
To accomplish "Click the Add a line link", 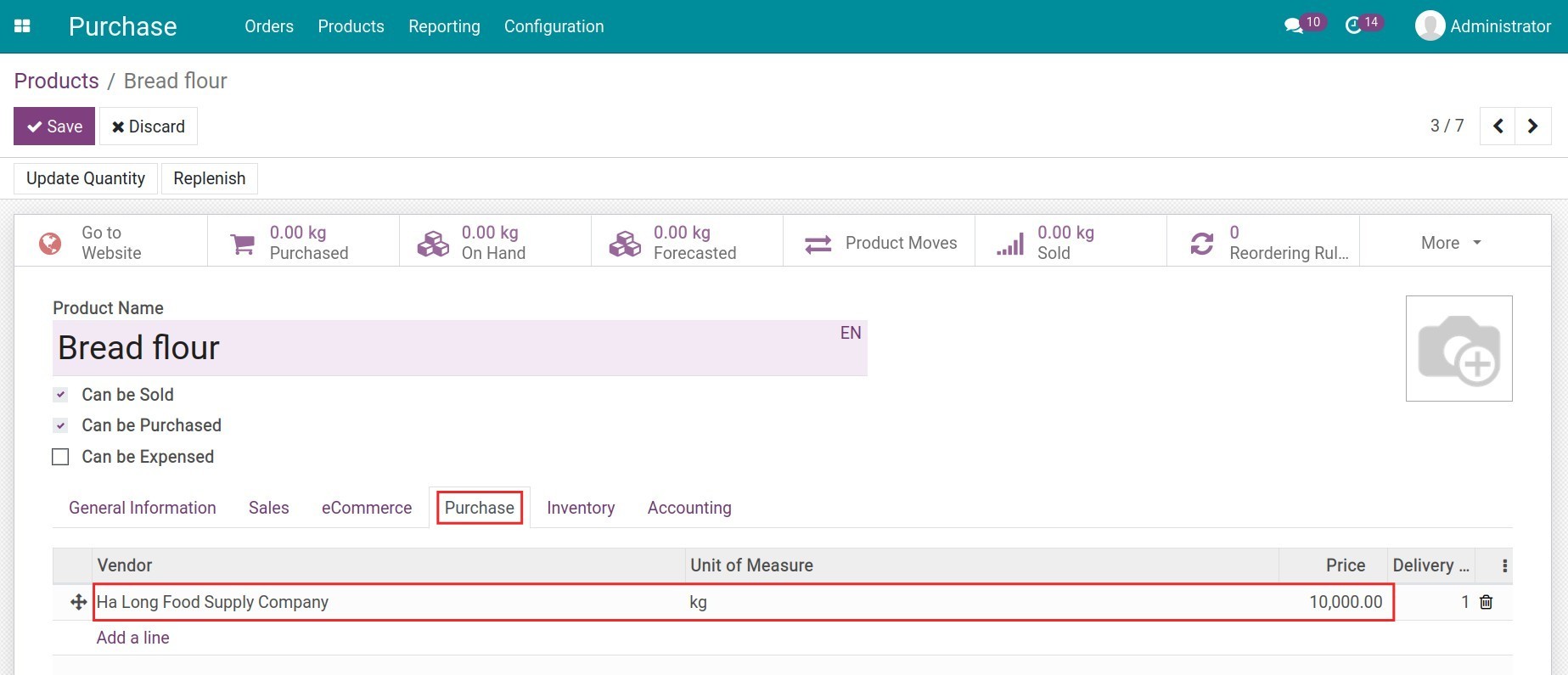I will 132,638.
